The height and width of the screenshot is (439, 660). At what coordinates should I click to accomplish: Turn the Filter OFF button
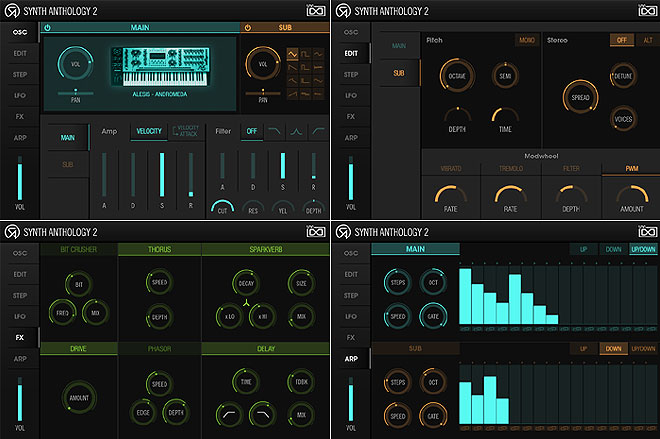click(x=250, y=131)
